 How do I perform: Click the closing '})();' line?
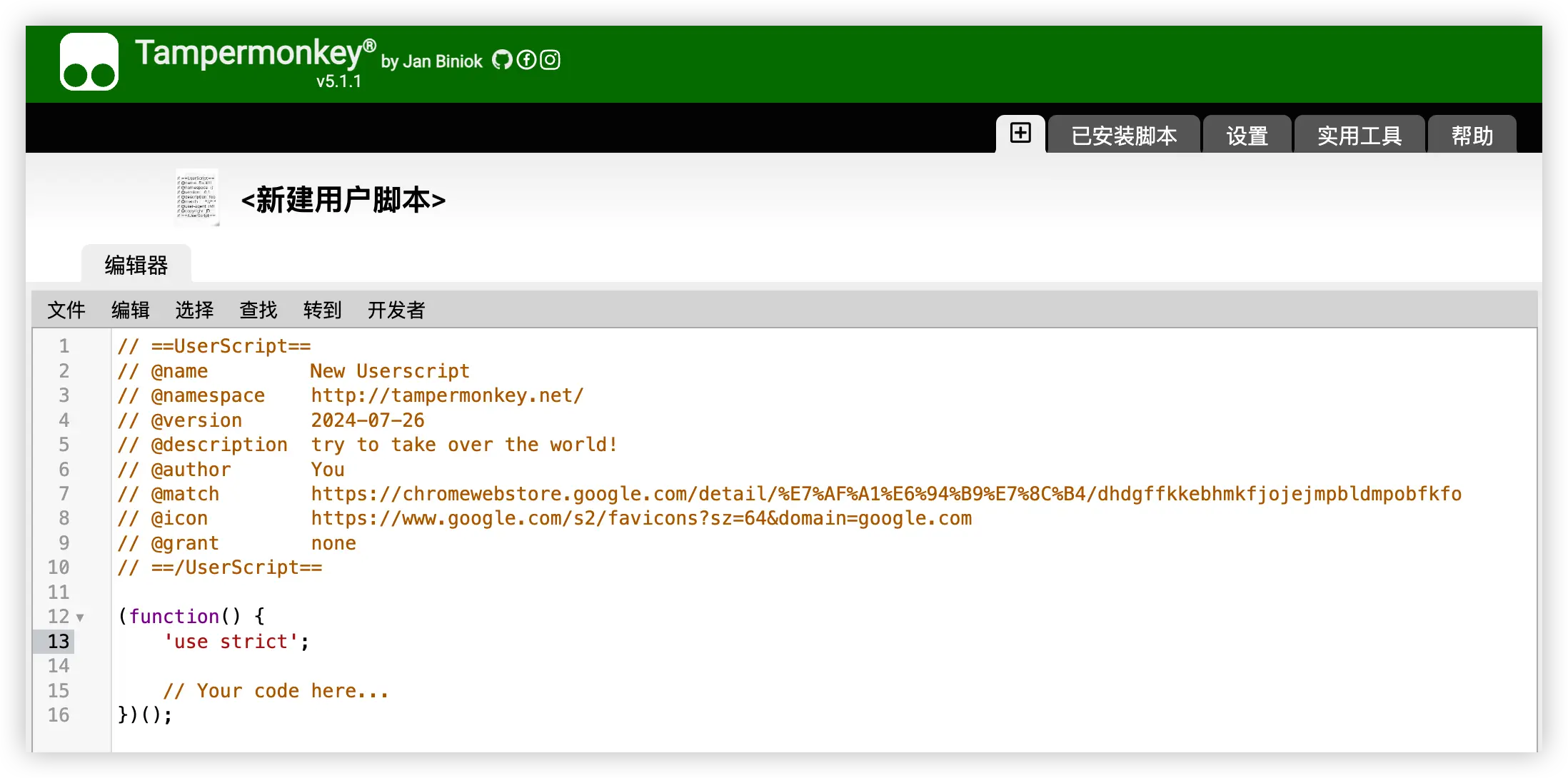(x=145, y=715)
